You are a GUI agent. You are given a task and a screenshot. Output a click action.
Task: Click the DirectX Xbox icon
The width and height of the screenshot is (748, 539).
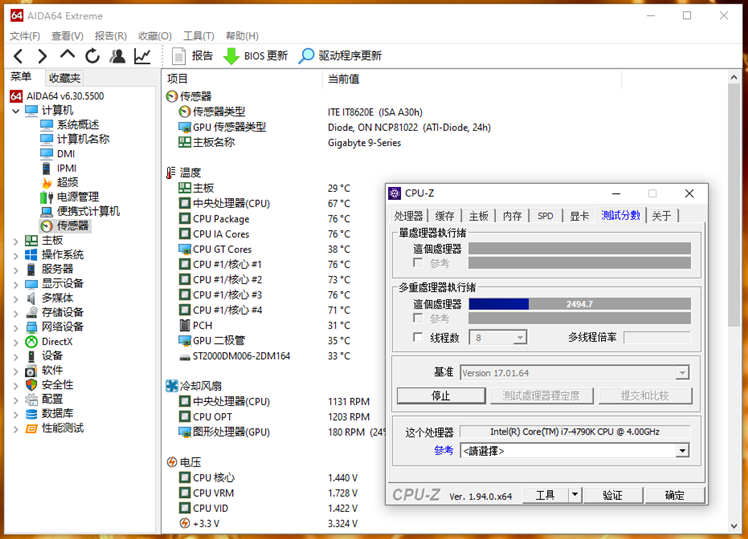click(x=31, y=342)
